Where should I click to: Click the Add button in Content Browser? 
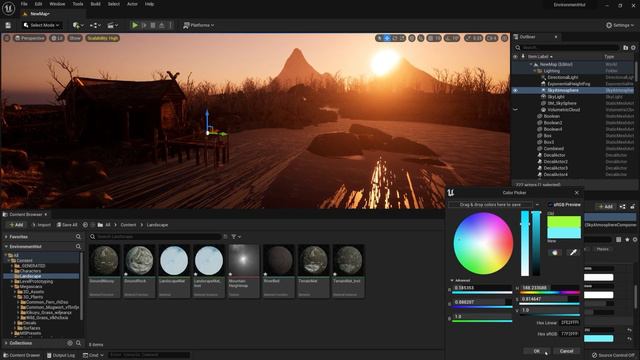pyautogui.click(x=16, y=225)
